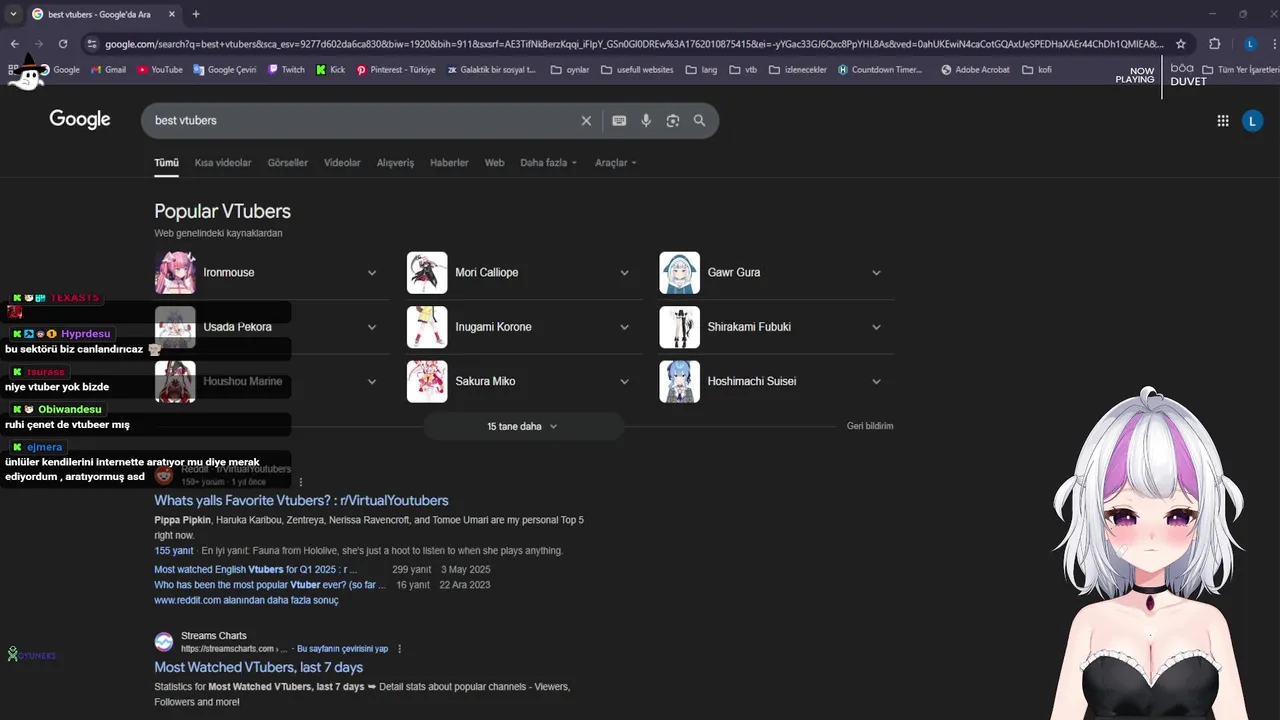
Task: Switch to the Görseller tab
Action: point(288,163)
